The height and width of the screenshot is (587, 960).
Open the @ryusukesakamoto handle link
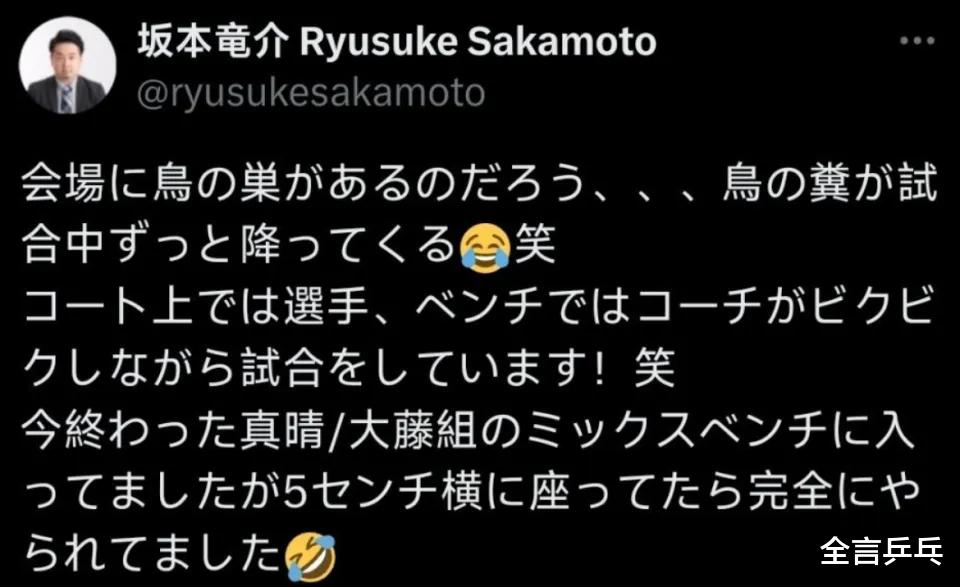coord(311,92)
